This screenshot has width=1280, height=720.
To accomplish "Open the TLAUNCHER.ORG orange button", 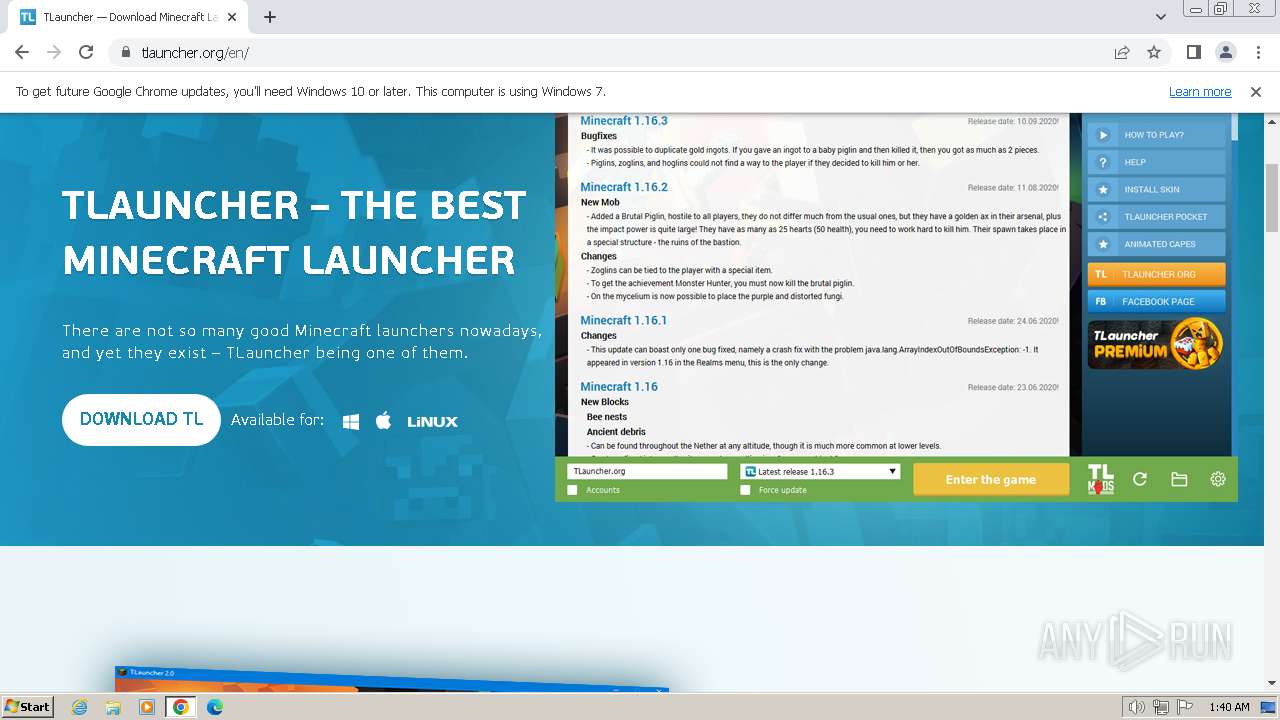I will [1157, 274].
